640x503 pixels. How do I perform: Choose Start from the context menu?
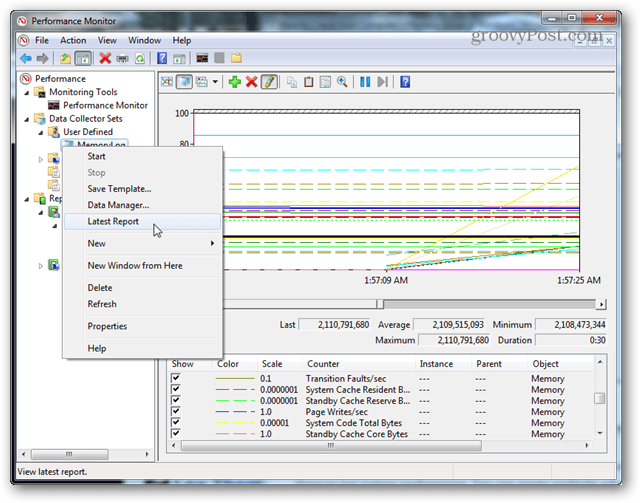coord(142,156)
